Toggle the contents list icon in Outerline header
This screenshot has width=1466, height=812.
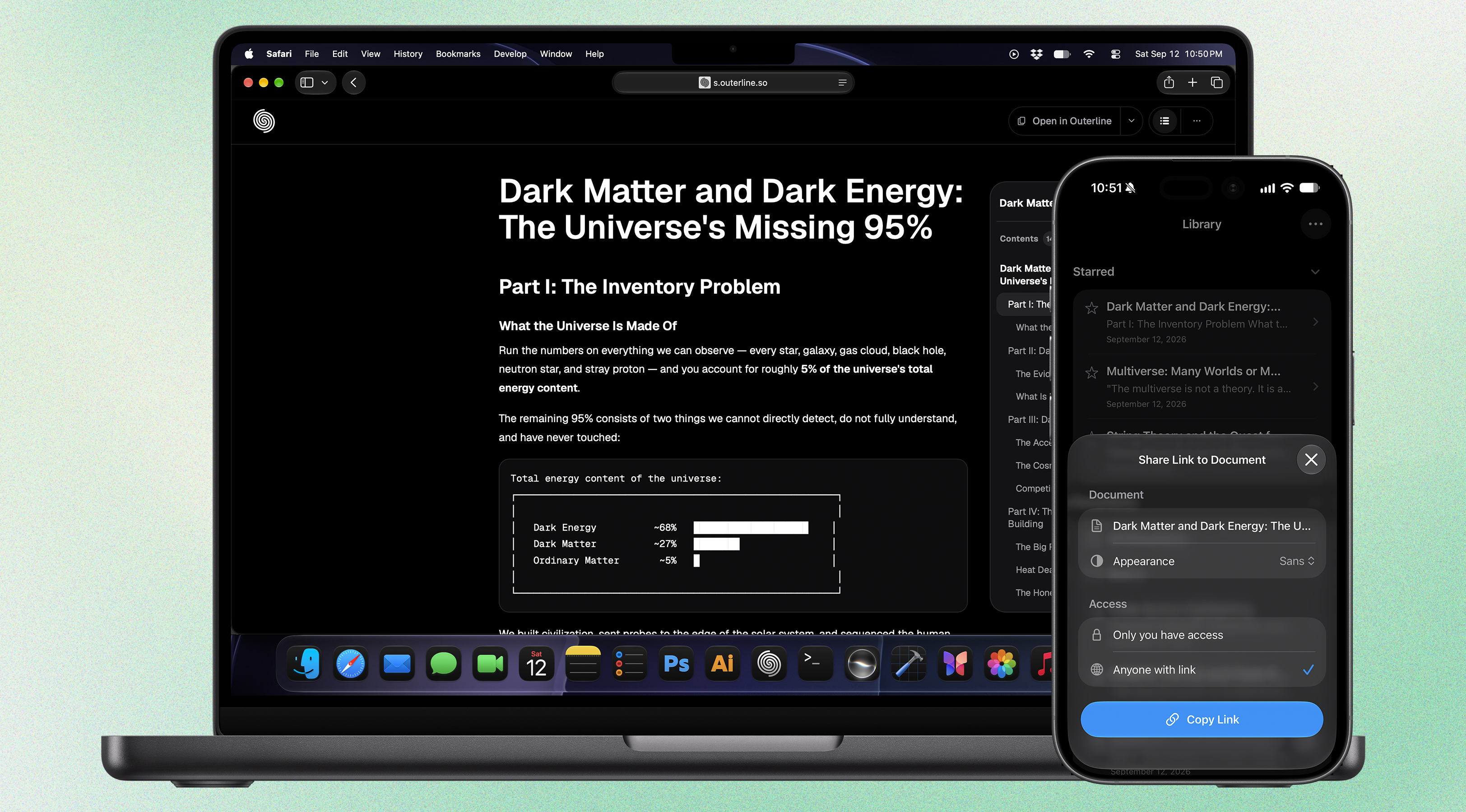(1164, 120)
